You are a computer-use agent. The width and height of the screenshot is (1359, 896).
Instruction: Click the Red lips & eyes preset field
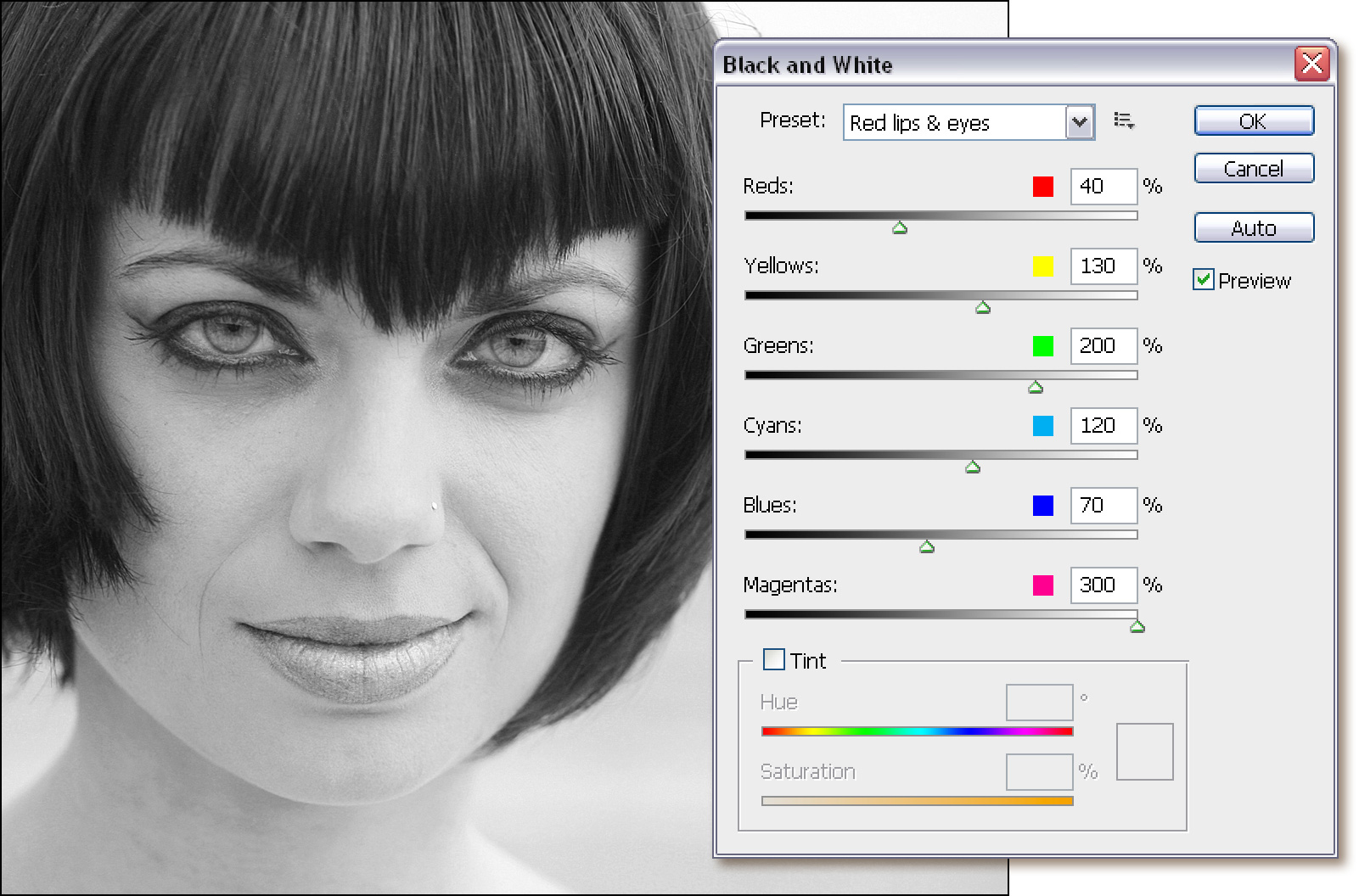(x=954, y=123)
